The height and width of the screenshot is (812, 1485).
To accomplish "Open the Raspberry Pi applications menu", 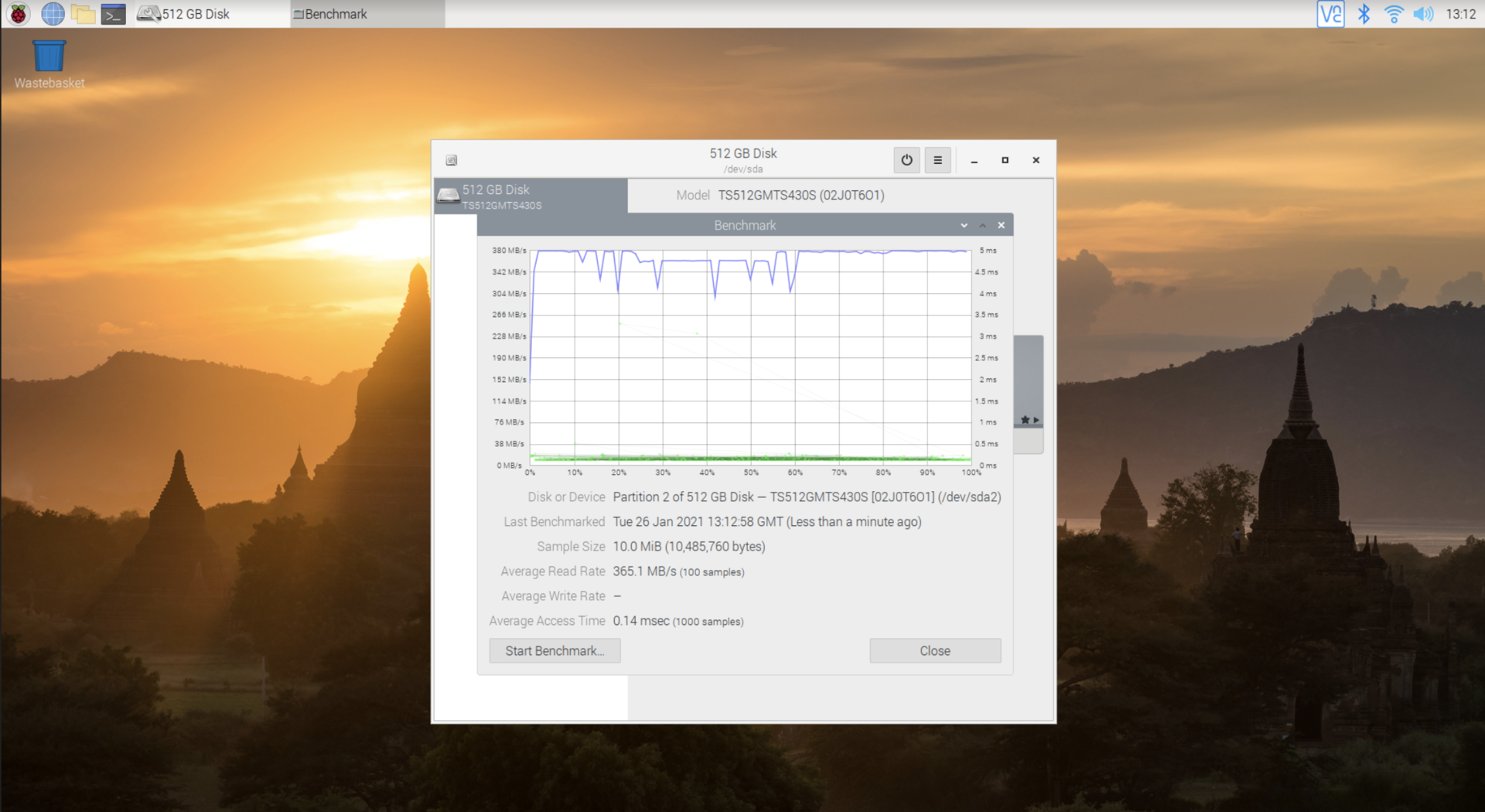I will pos(17,13).
